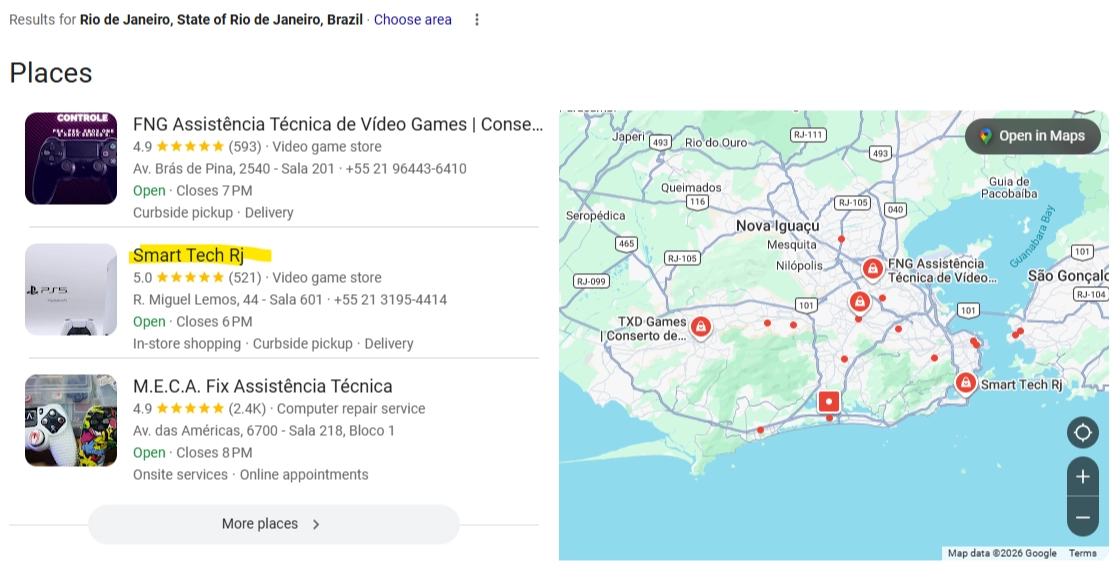
Task: Click the FNG Assistência map pin
Action: (871, 269)
